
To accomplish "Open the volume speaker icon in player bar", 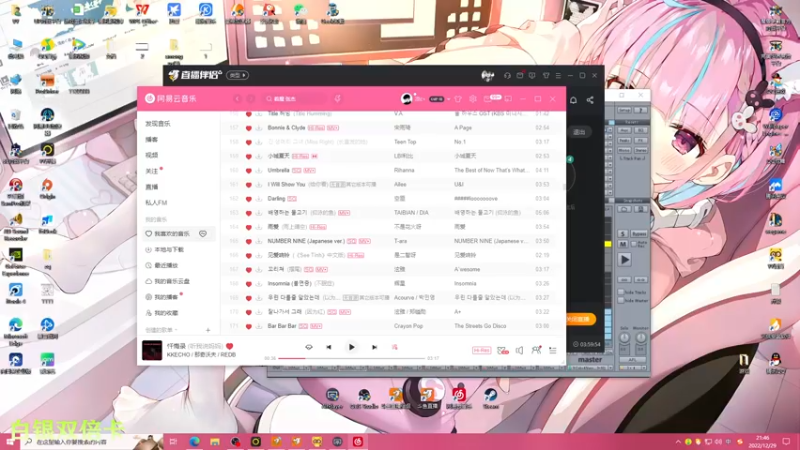I will (x=519, y=351).
